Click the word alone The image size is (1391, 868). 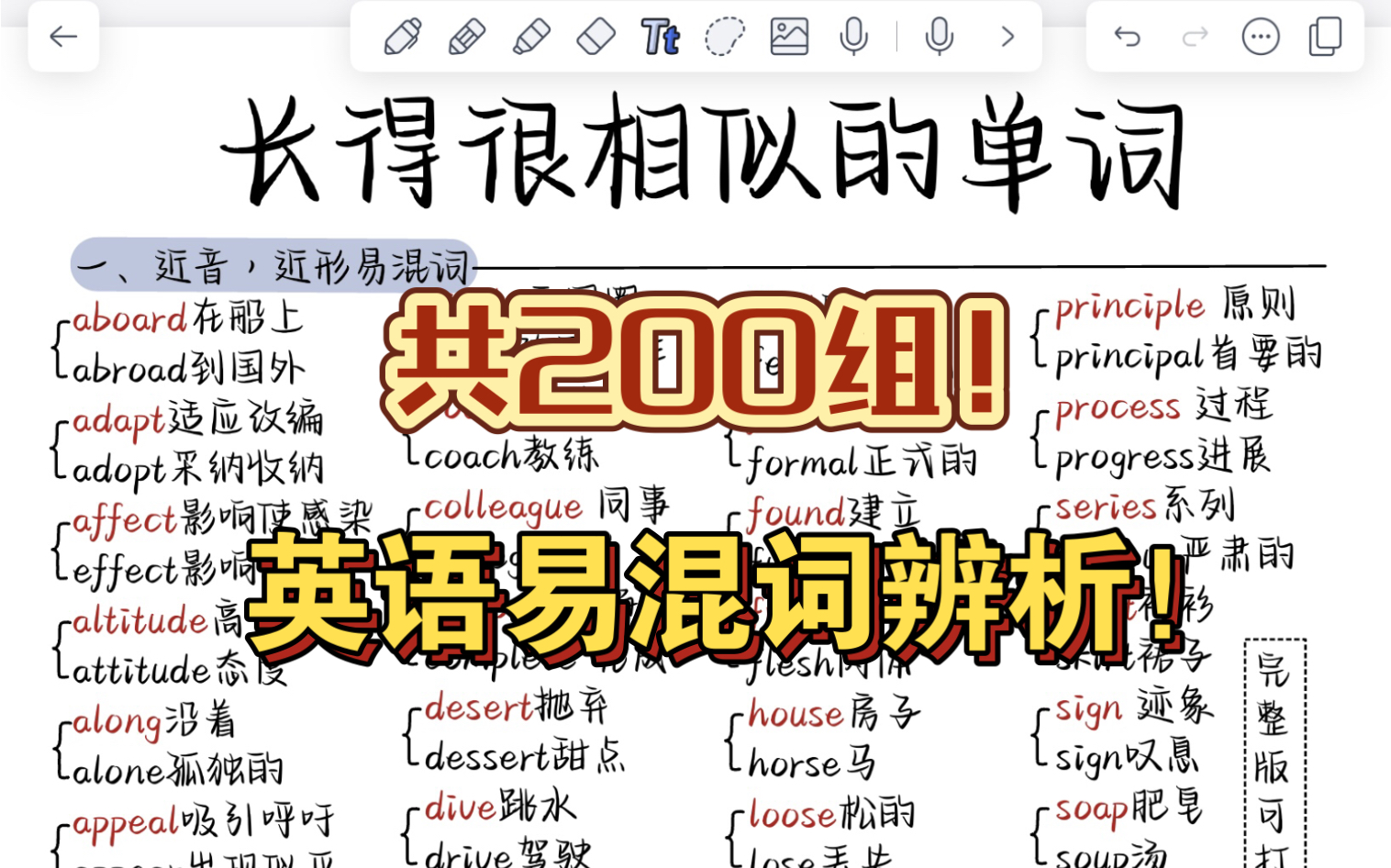(117, 771)
